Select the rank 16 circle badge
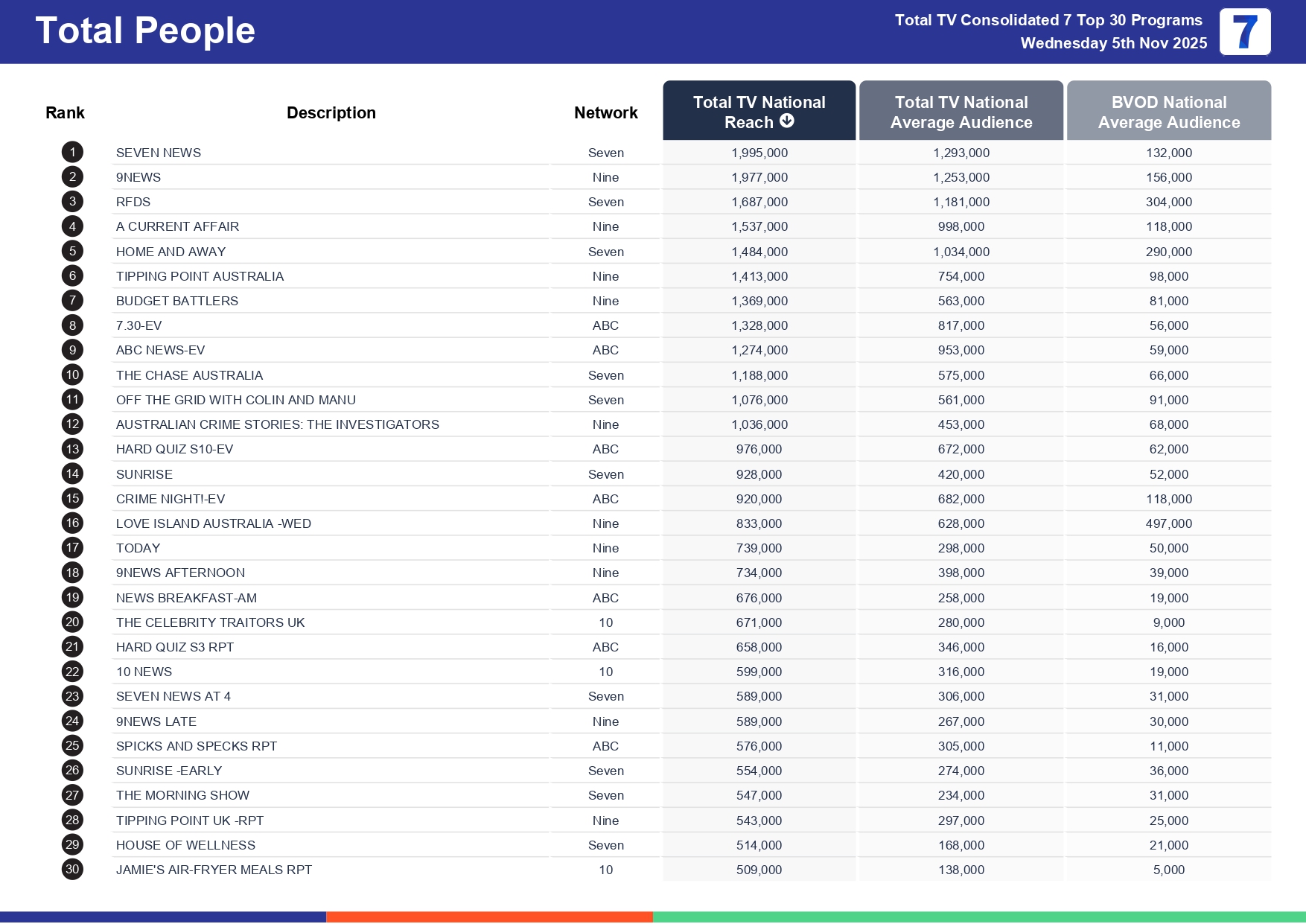 (72, 523)
